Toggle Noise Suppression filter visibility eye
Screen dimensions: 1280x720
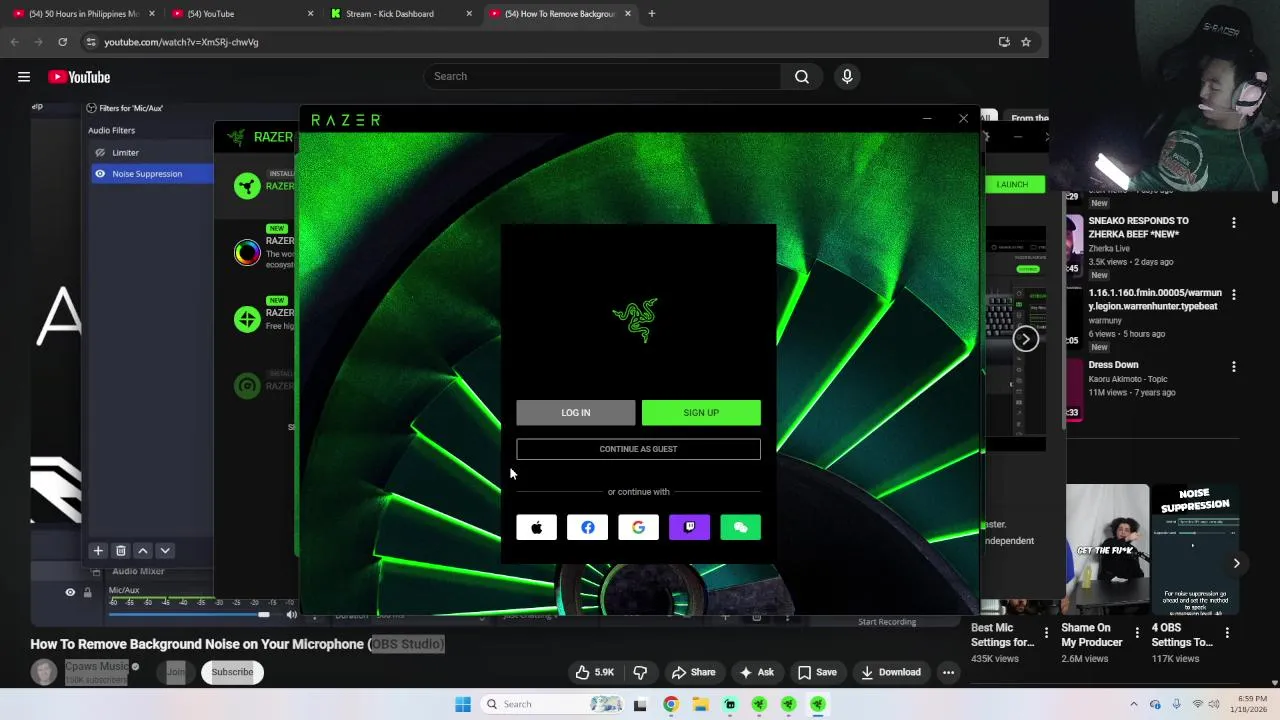pos(100,174)
